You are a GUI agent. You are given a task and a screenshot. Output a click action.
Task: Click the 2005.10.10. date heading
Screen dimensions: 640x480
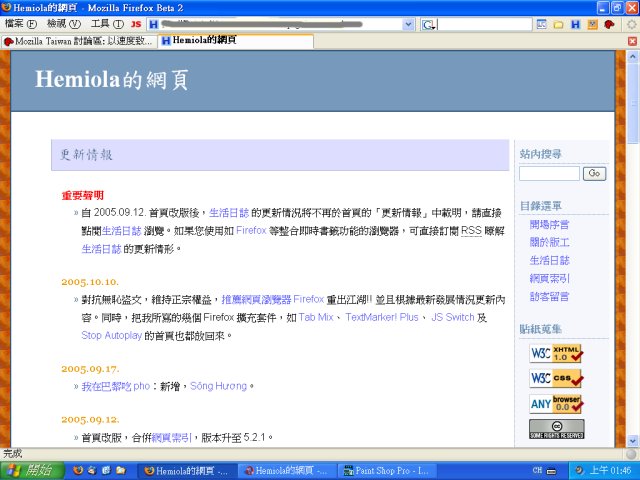click(90, 282)
